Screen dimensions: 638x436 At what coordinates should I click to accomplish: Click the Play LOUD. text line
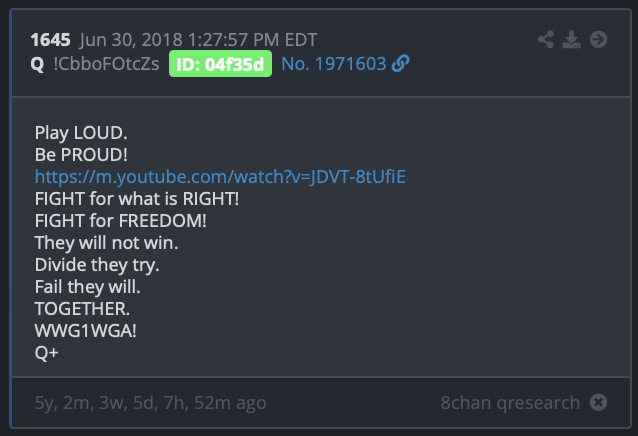[81, 133]
